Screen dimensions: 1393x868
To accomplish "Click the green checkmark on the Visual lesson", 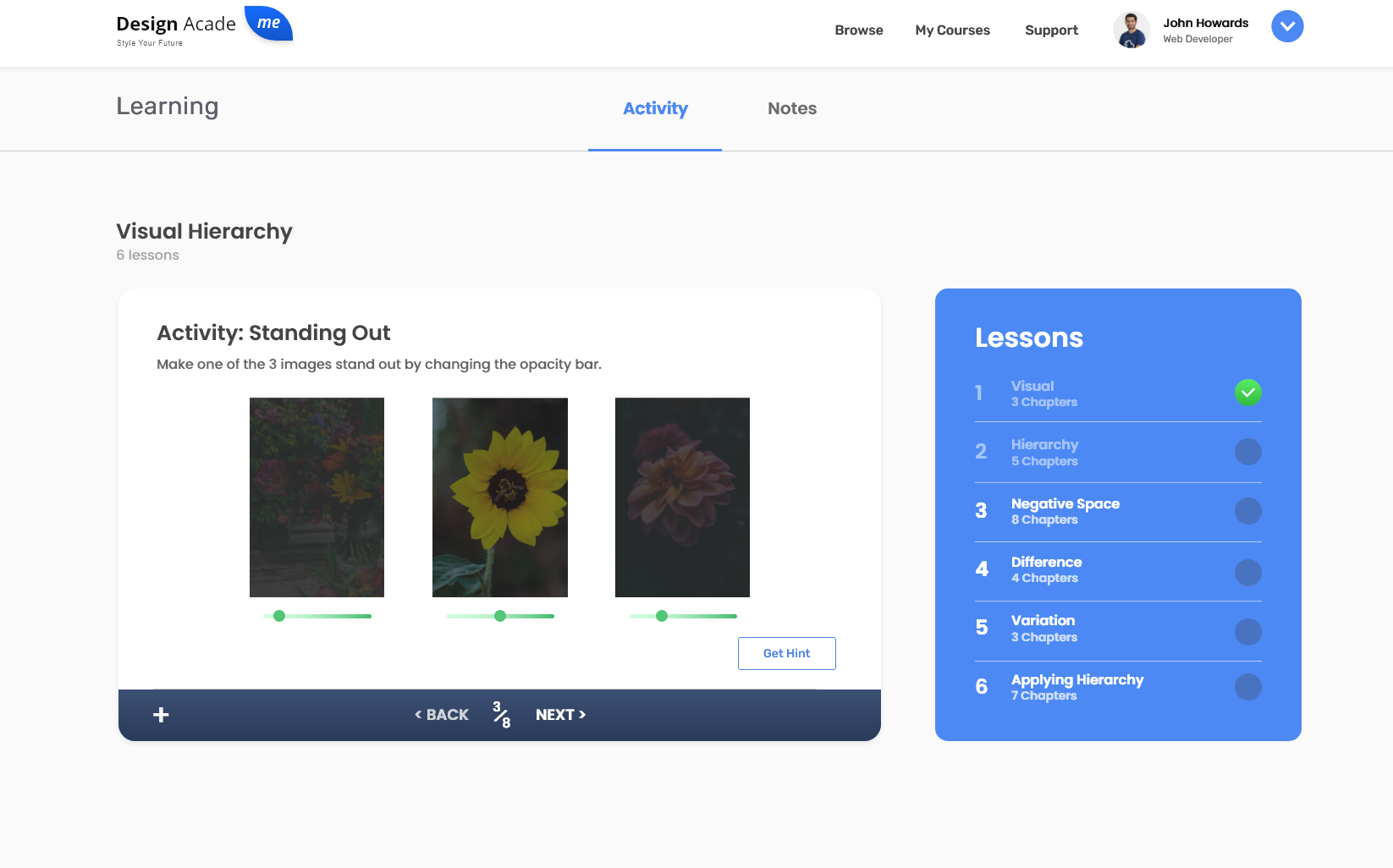I will pyautogui.click(x=1247, y=393).
